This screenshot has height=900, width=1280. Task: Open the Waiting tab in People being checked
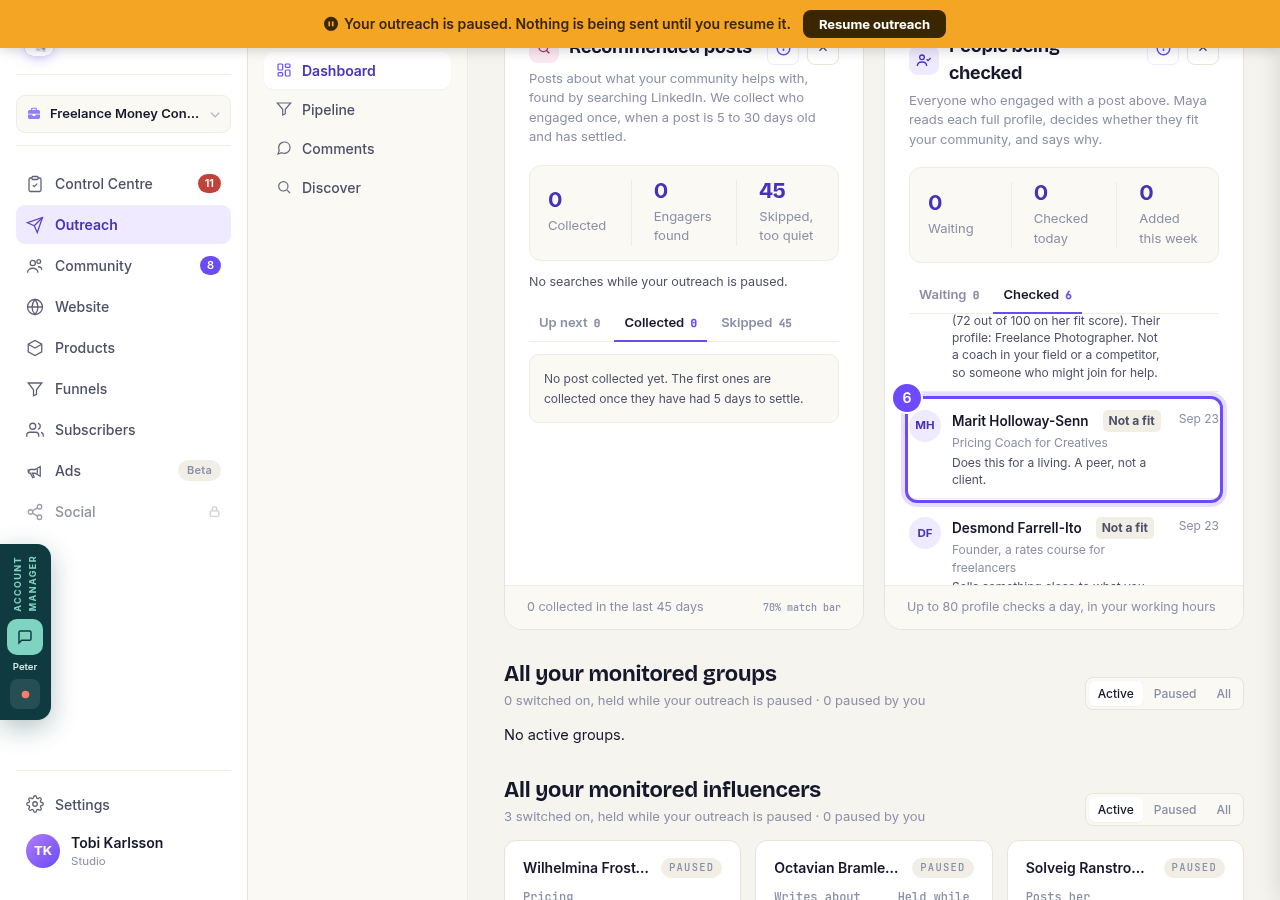[949, 295]
